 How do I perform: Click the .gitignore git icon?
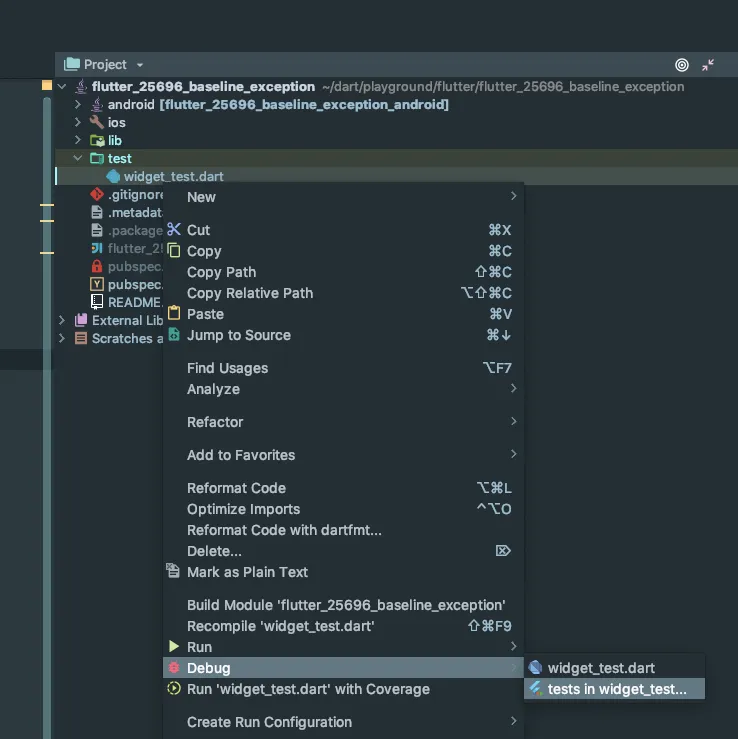point(97,194)
